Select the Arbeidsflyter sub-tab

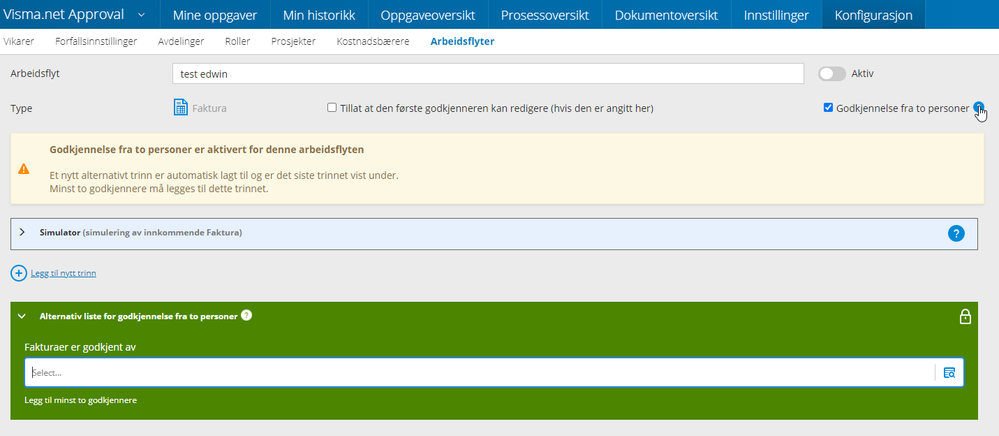tap(462, 41)
